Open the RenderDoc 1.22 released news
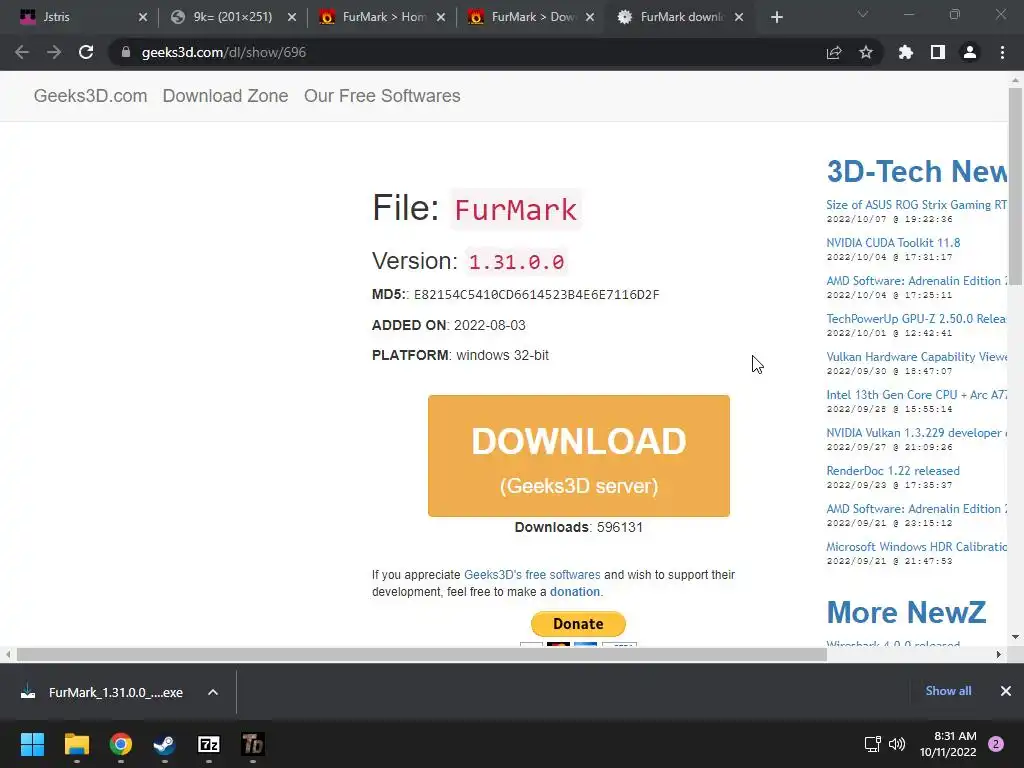 click(893, 471)
